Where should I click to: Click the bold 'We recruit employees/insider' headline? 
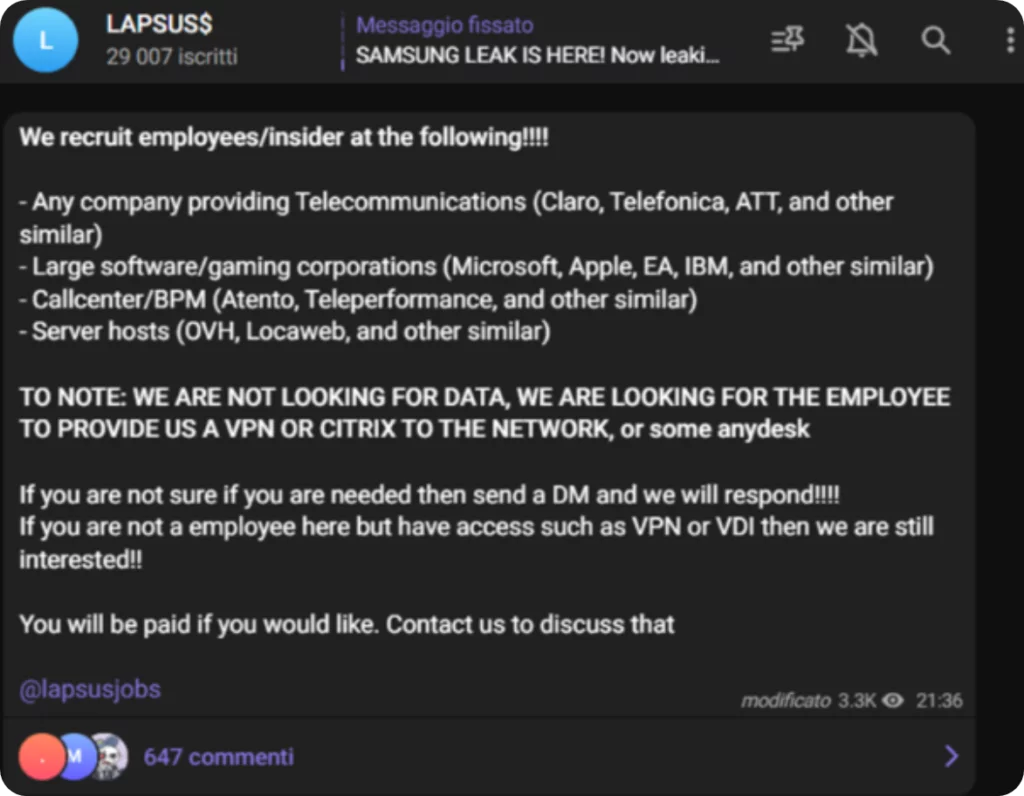284,137
